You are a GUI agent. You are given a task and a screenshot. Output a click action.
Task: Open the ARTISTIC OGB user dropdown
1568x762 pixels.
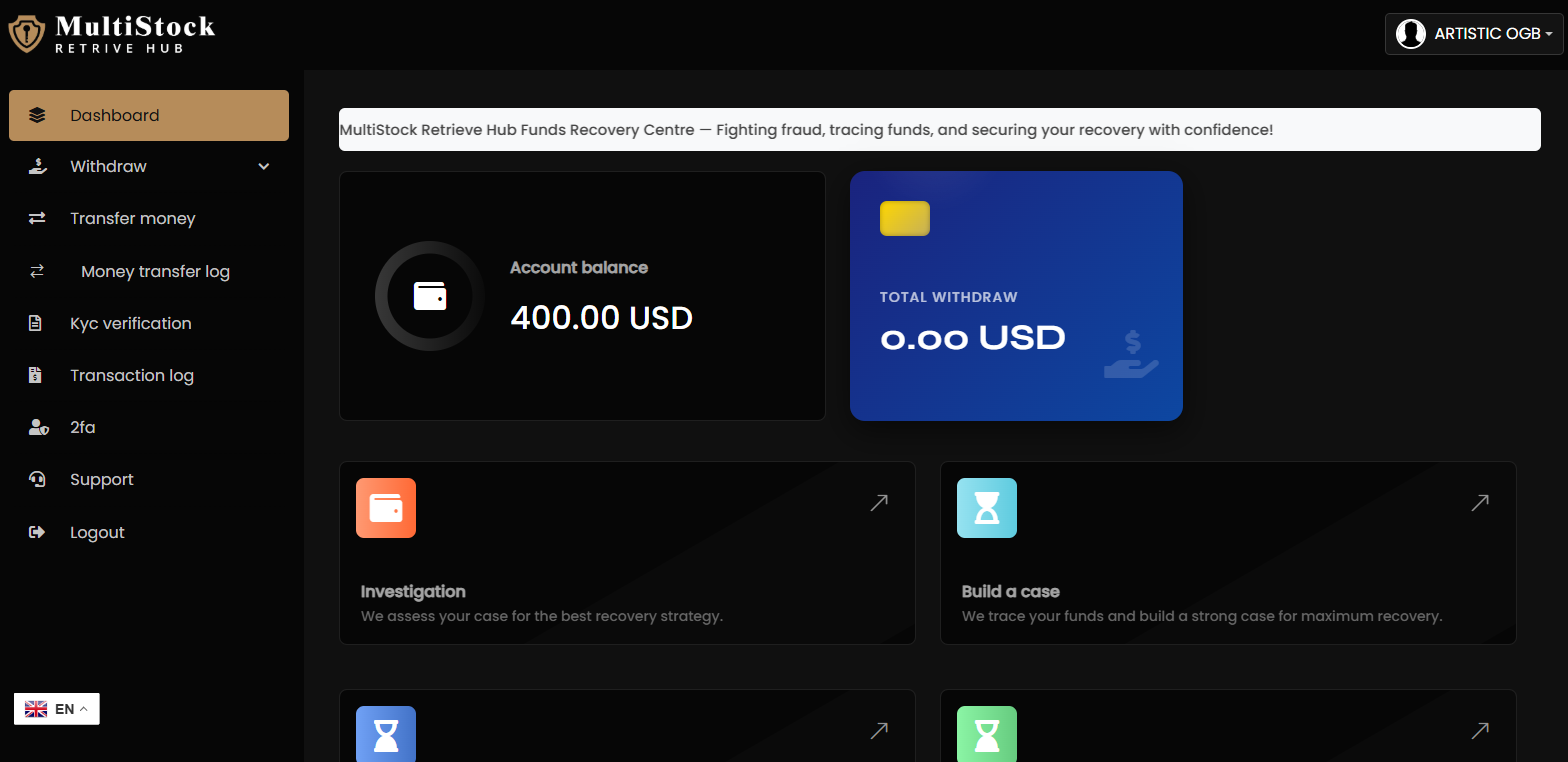(x=1473, y=34)
